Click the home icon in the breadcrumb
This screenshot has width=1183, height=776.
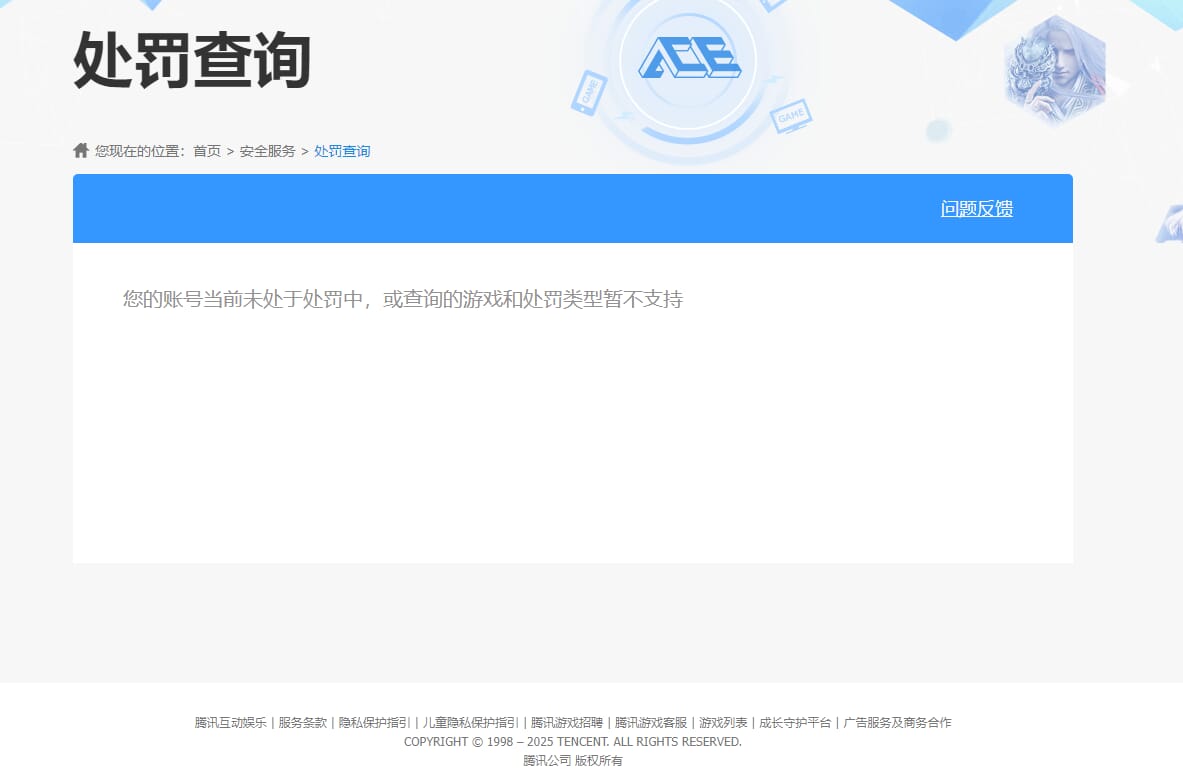coord(80,150)
